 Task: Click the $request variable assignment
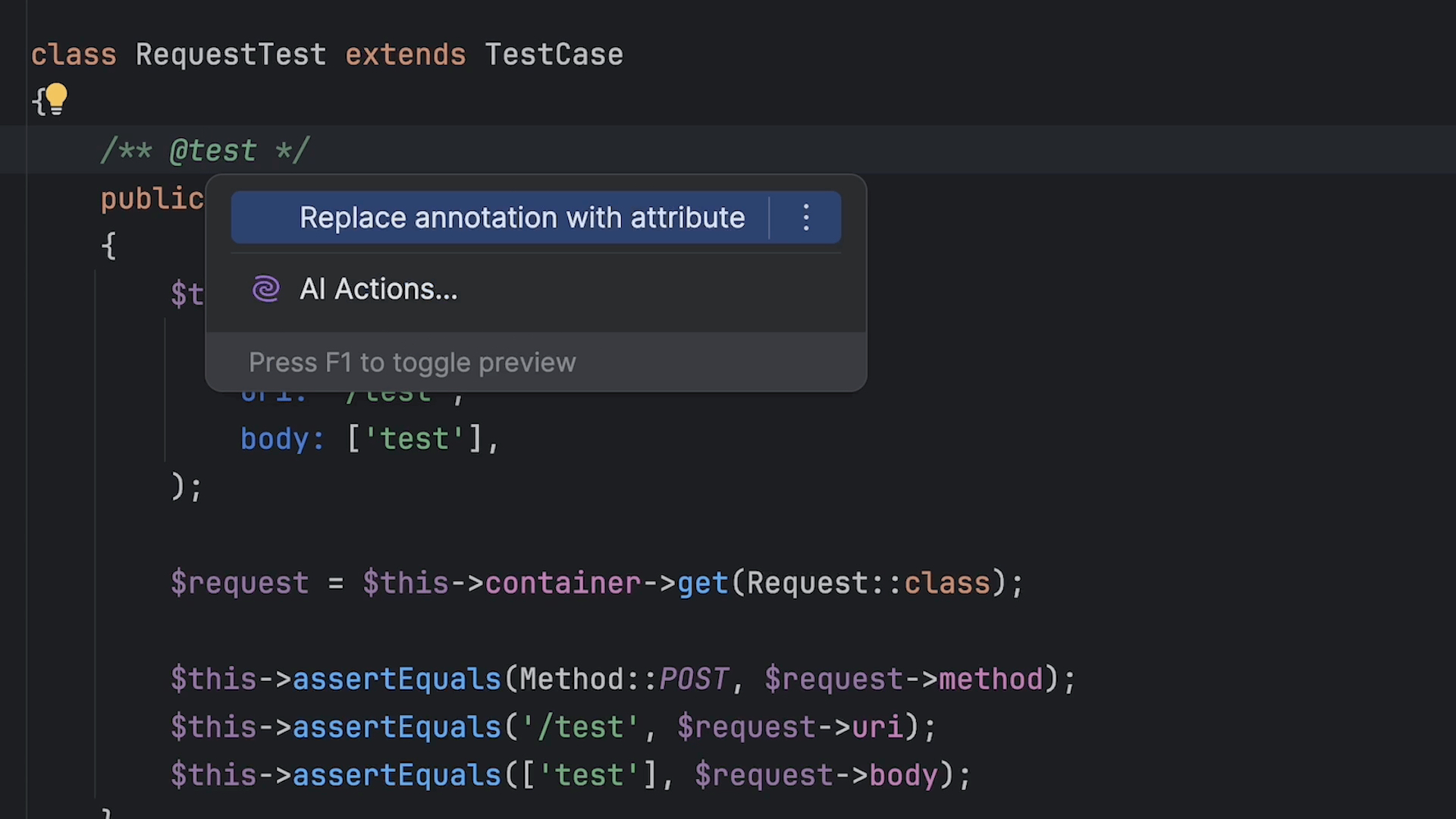(x=240, y=583)
